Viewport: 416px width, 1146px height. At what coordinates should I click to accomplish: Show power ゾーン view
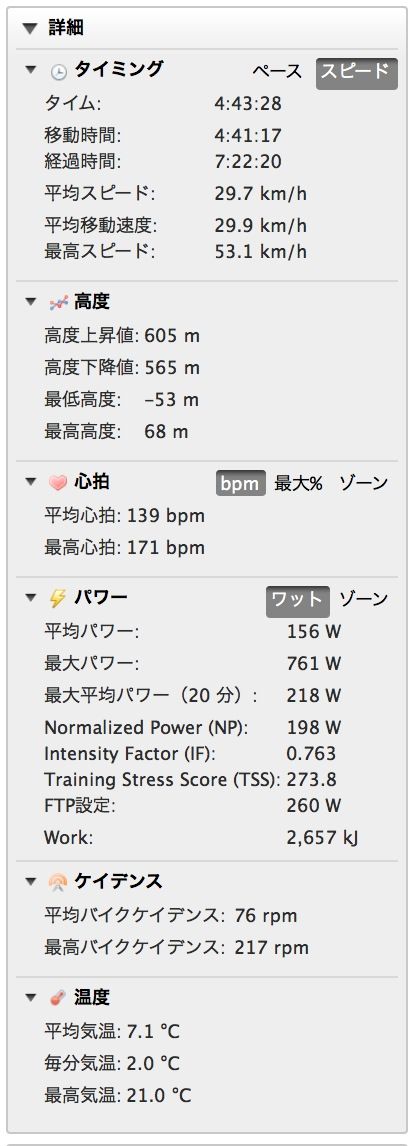click(363, 599)
